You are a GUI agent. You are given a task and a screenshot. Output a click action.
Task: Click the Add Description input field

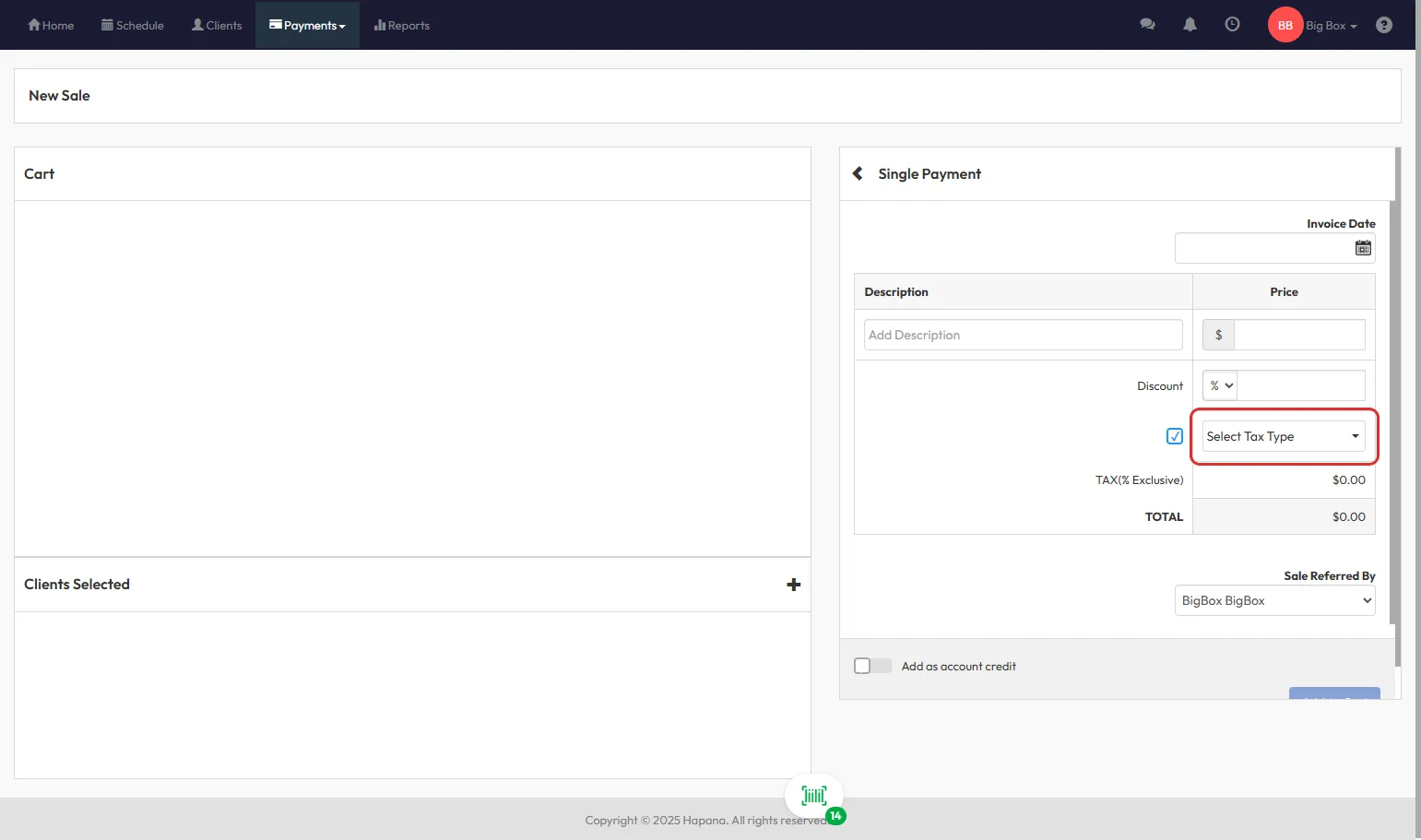click(x=1023, y=335)
